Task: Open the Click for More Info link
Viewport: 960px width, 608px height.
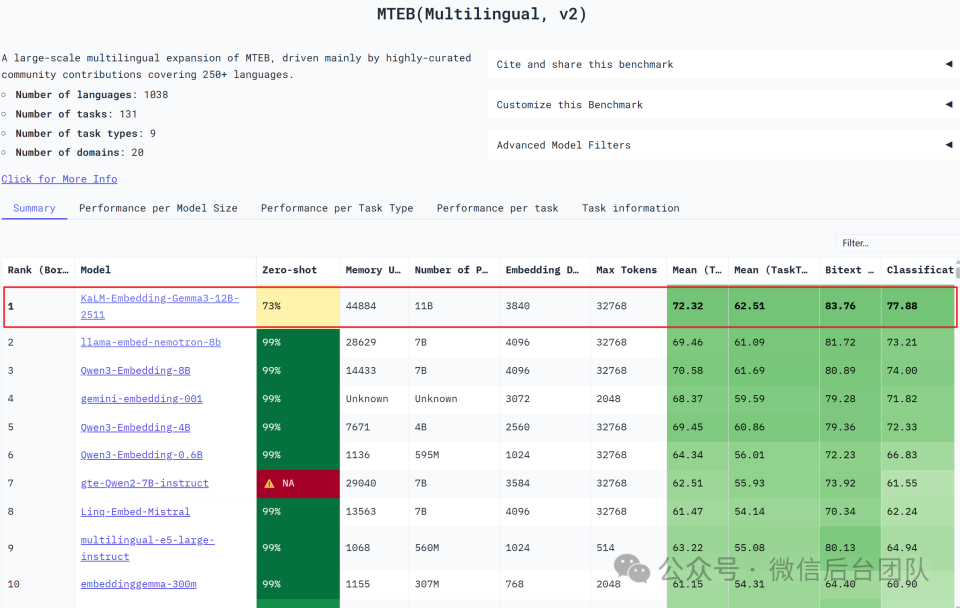Action: pyautogui.click(x=59, y=179)
